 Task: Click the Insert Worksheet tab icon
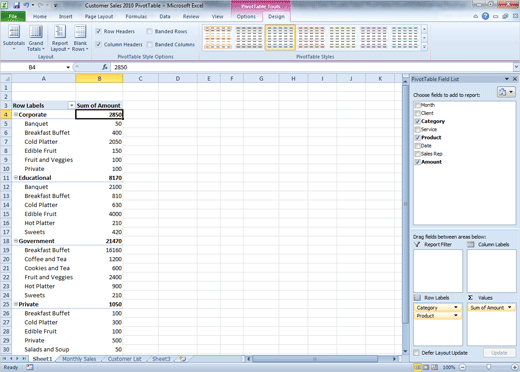(183, 359)
